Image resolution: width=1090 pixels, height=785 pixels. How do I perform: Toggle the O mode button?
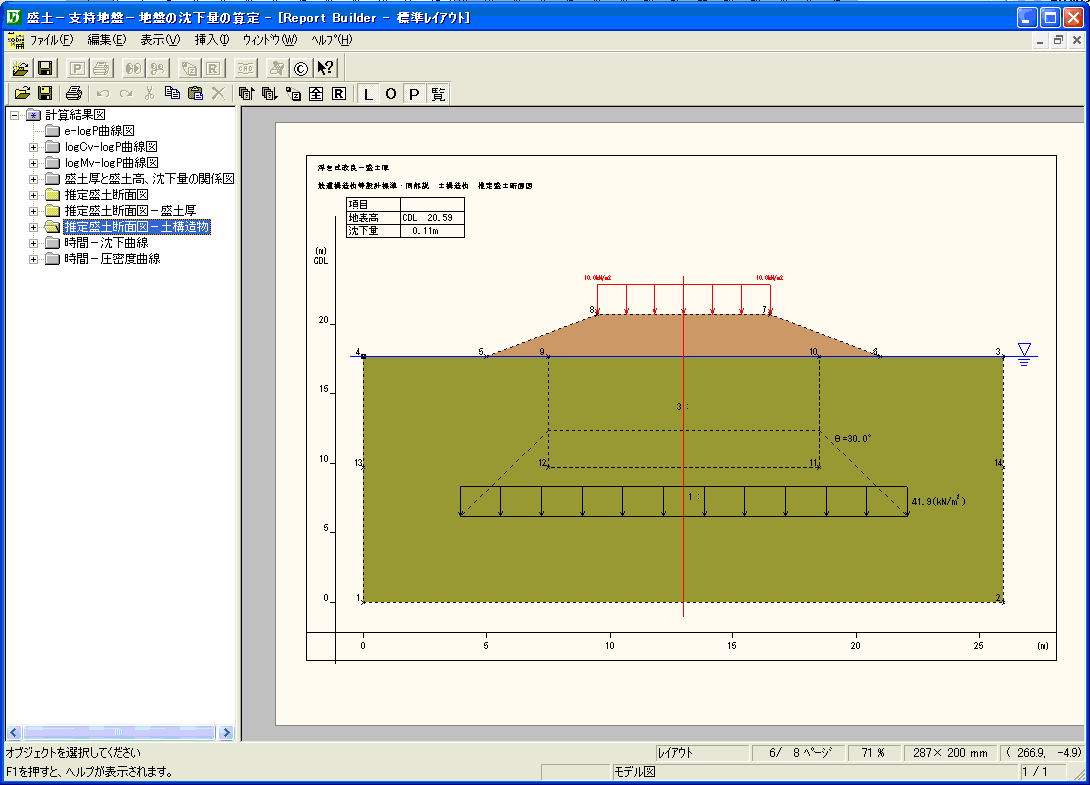pos(391,94)
